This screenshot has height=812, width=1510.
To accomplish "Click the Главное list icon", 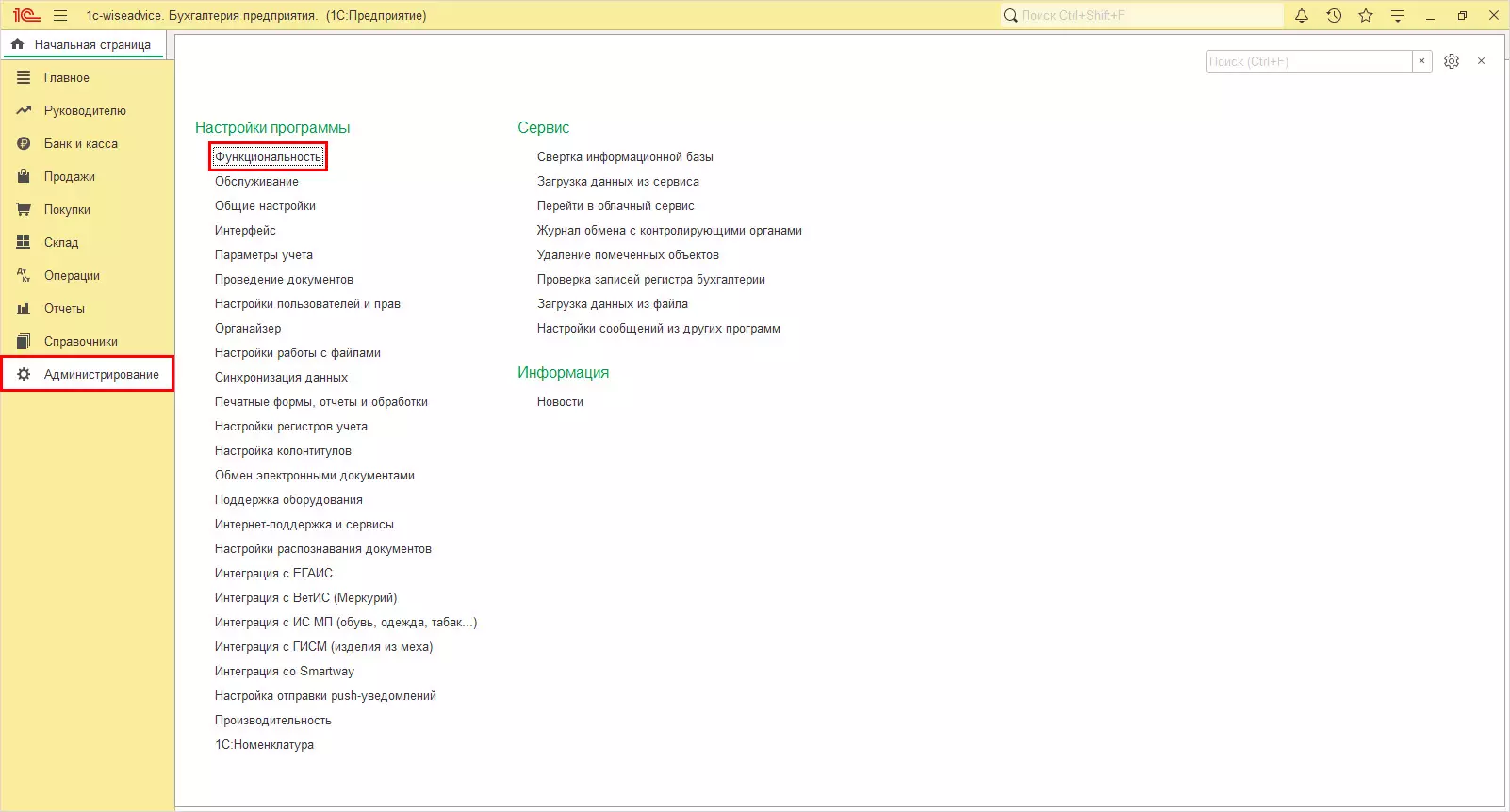I will point(24,77).
